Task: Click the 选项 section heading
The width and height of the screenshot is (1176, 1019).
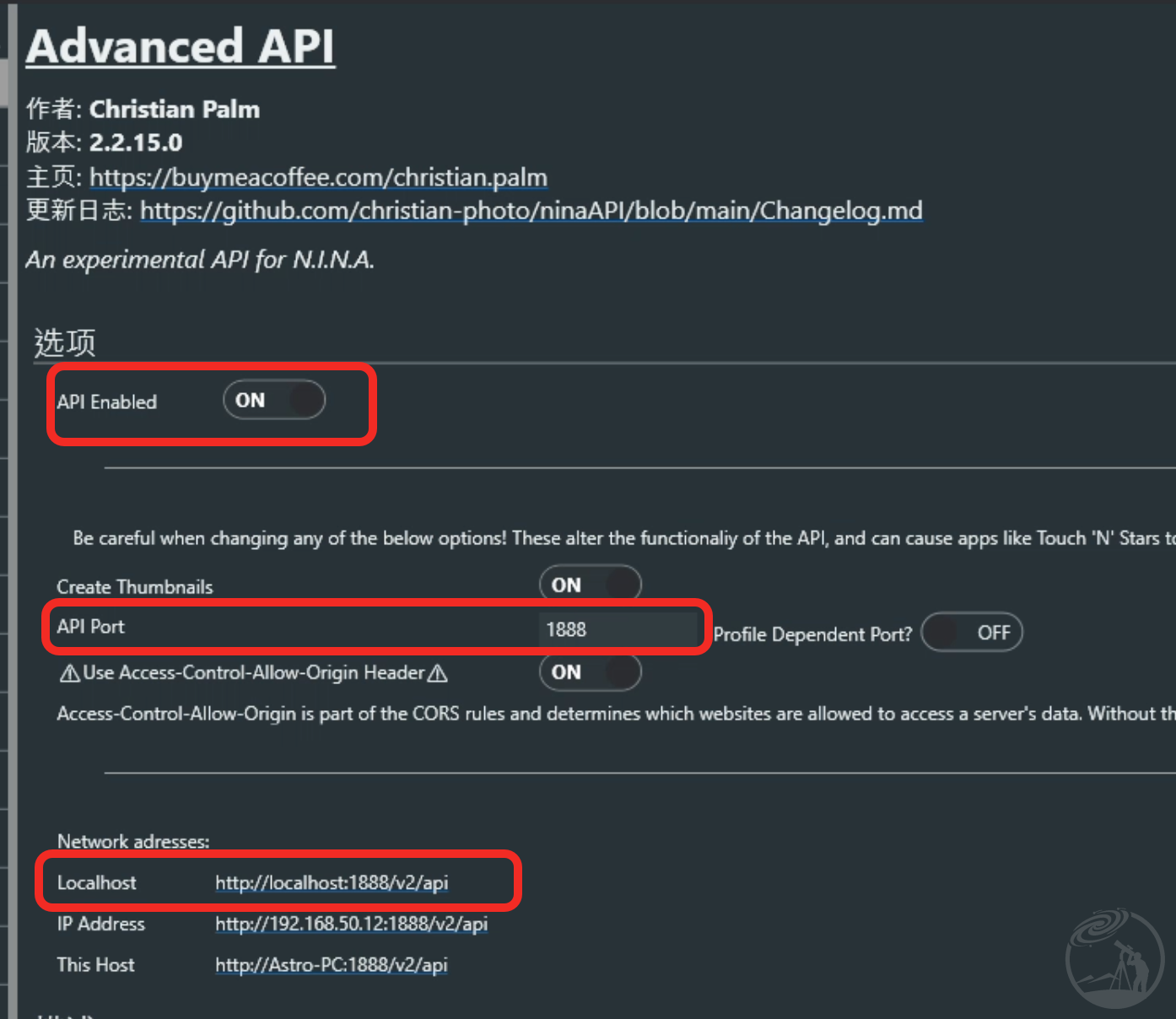Action: (65, 342)
